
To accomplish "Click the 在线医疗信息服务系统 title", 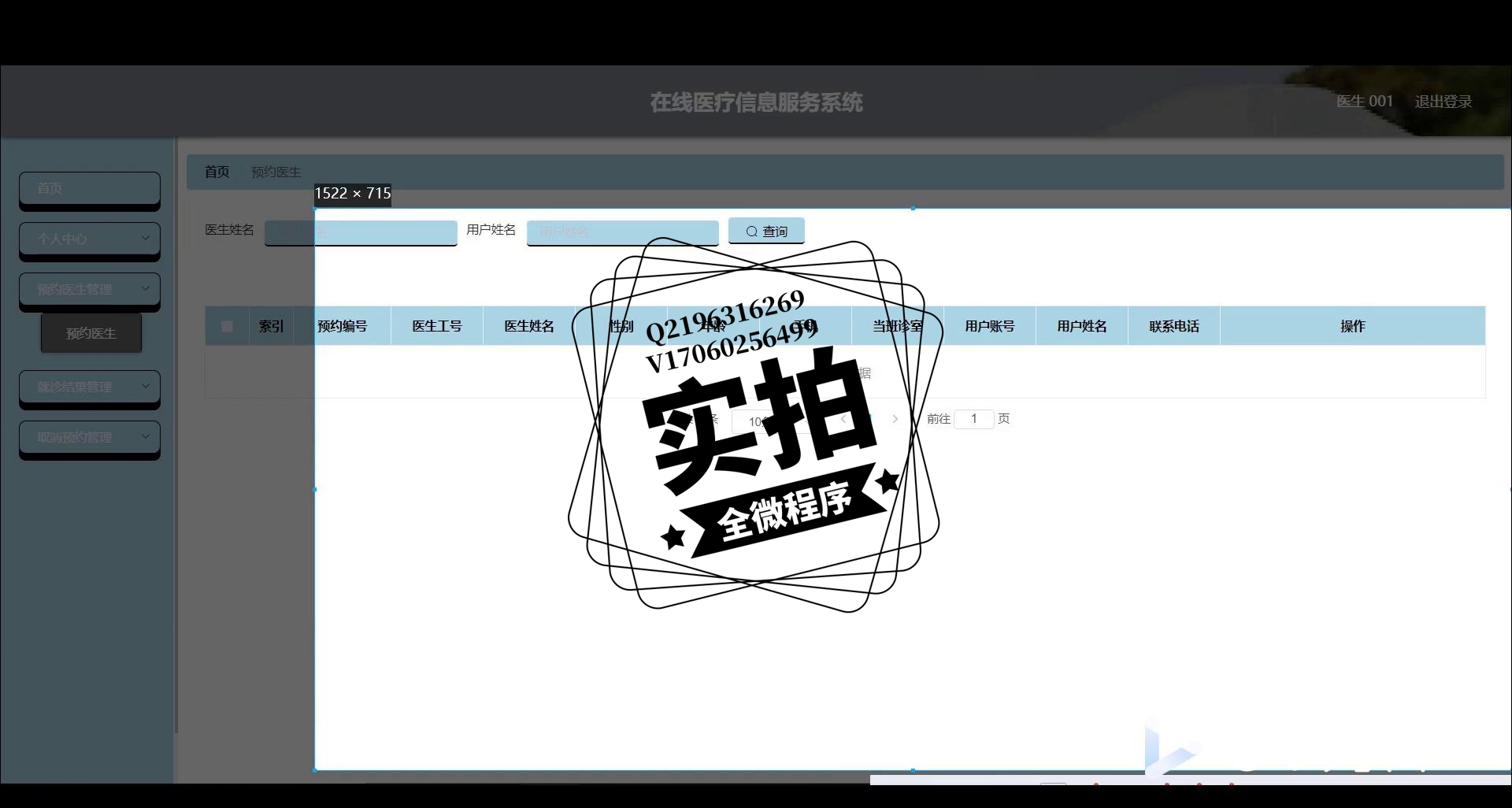I will click(x=756, y=102).
